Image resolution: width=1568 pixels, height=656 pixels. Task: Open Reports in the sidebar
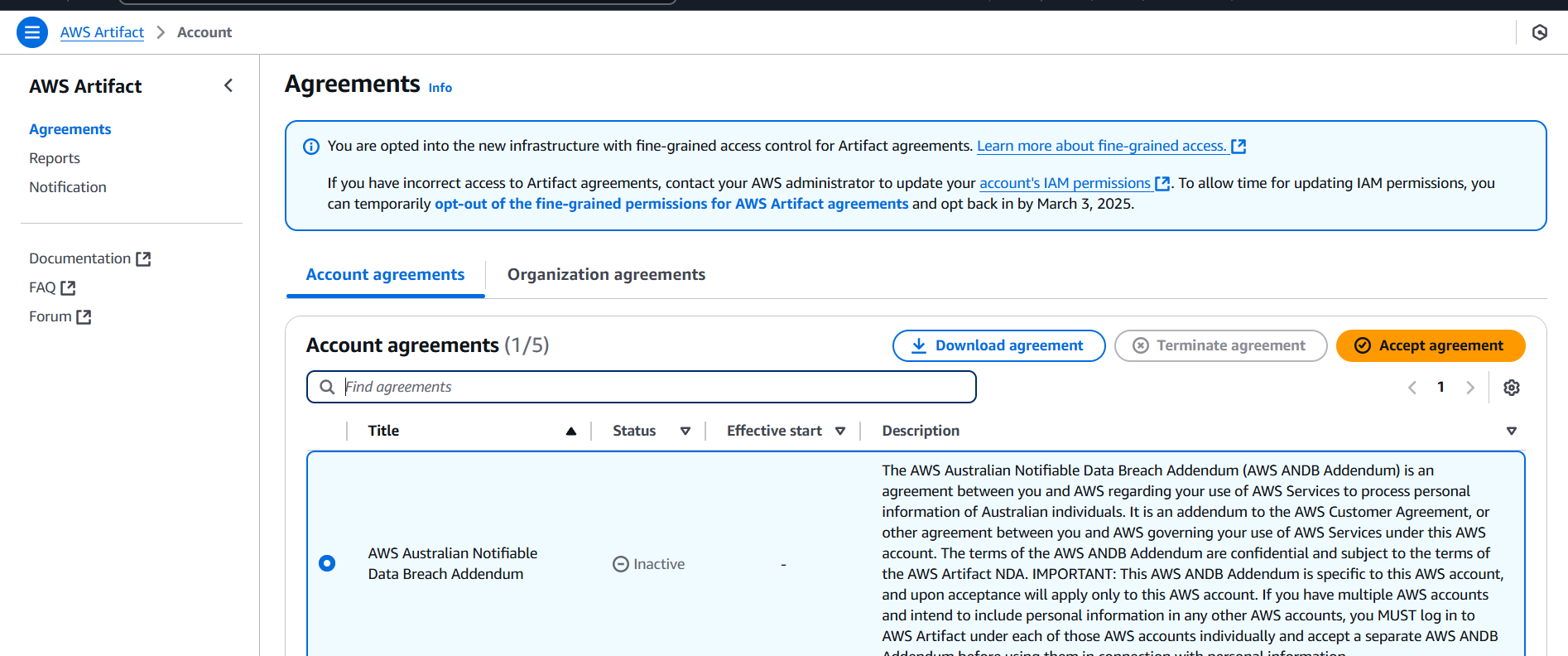point(55,158)
